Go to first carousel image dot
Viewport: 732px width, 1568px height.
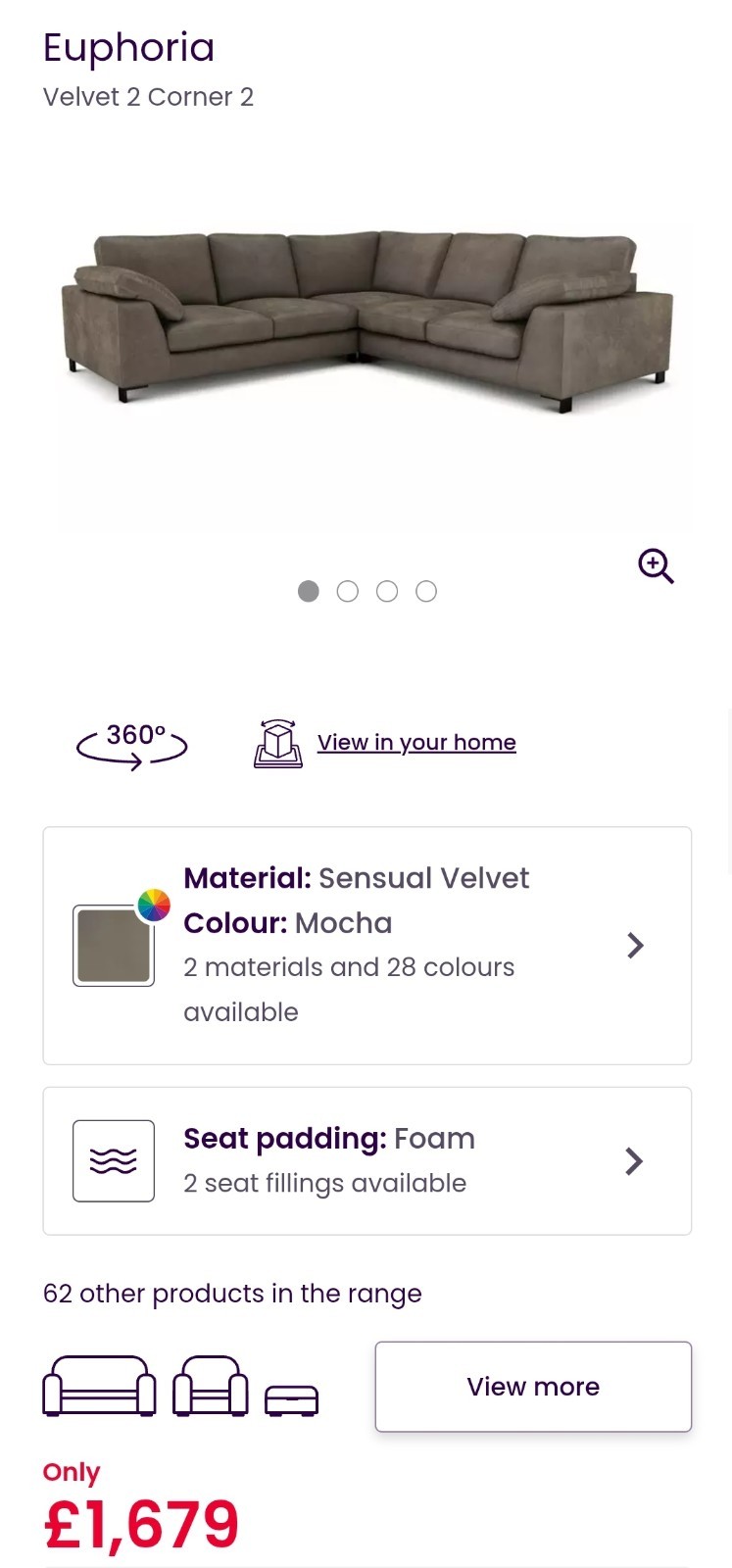309,591
